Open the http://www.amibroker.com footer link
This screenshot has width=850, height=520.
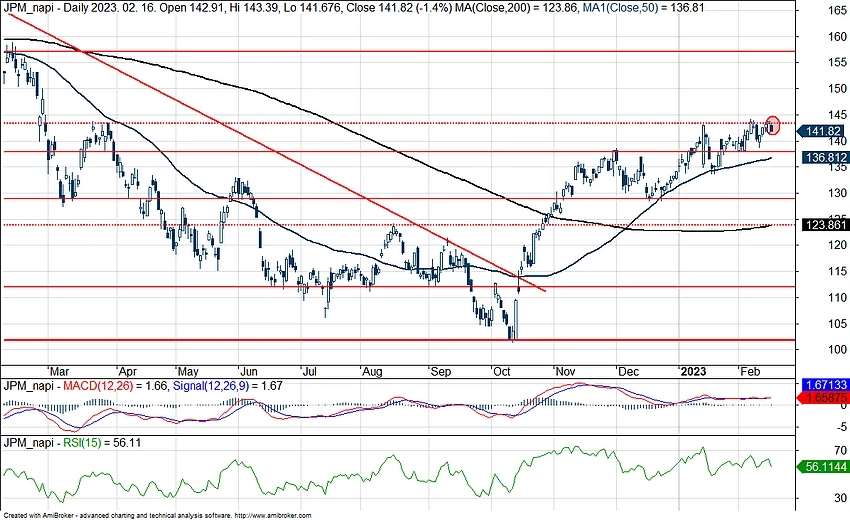273,516
